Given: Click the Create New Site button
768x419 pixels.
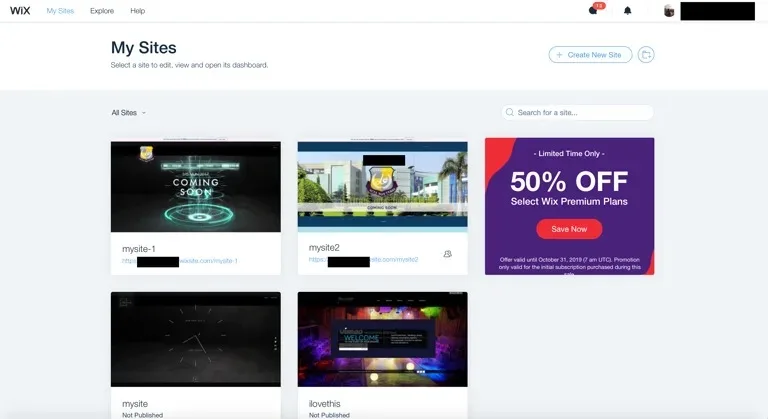Looking at the screenshot, I should pyautogui.click(x=590, y=55).
